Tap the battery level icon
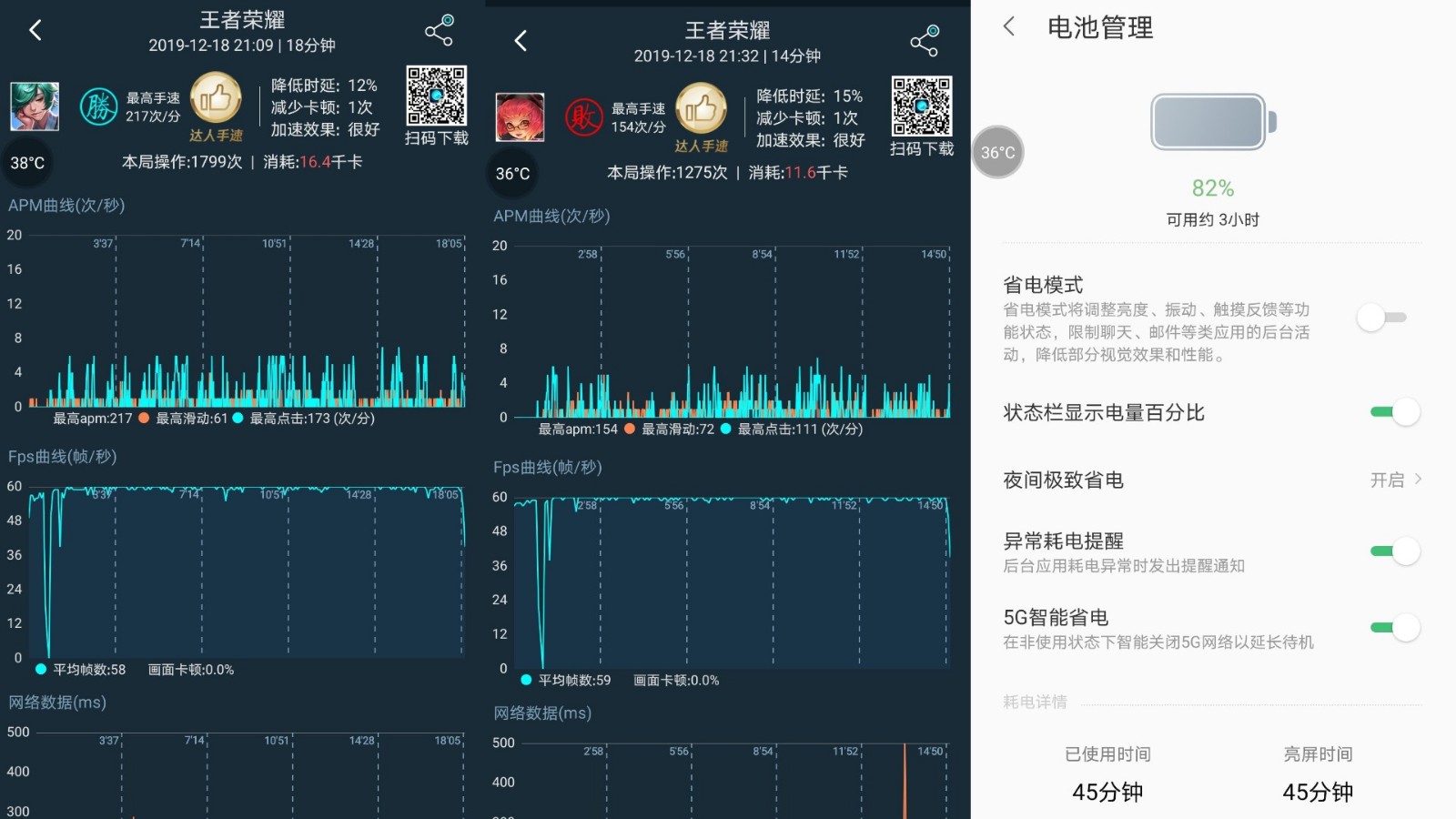Image resolution: width=1456 pixels, height=819 pixels. point(1213,122)
